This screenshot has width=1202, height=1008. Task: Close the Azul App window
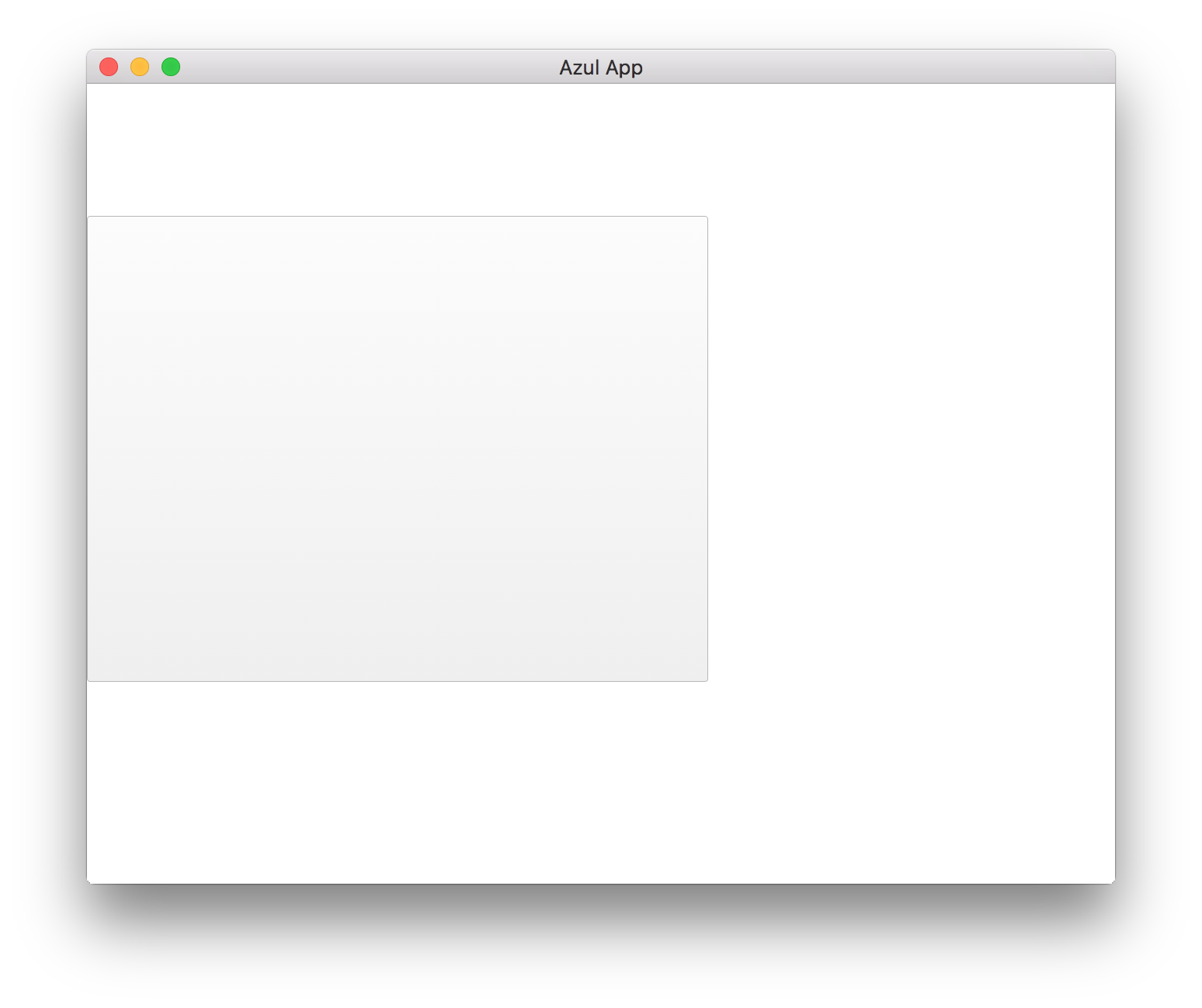pos(109,67)
